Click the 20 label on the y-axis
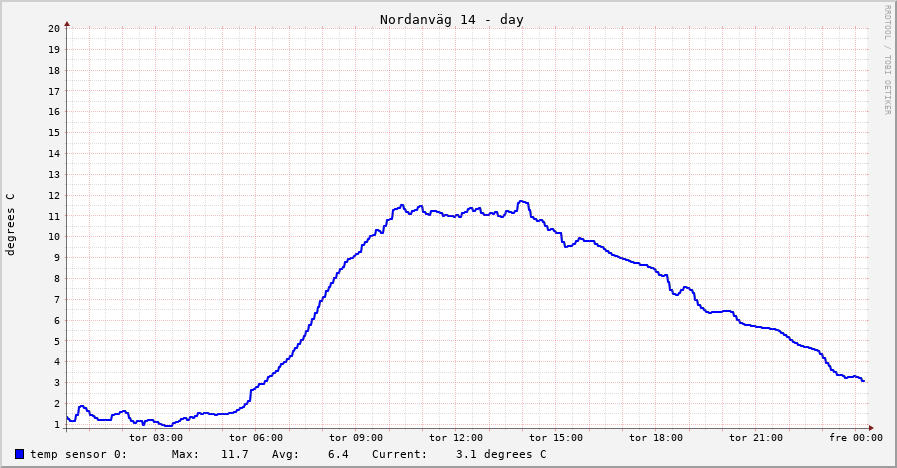The height and width of the screenshot is (468, 897). [x=54, y=28]
